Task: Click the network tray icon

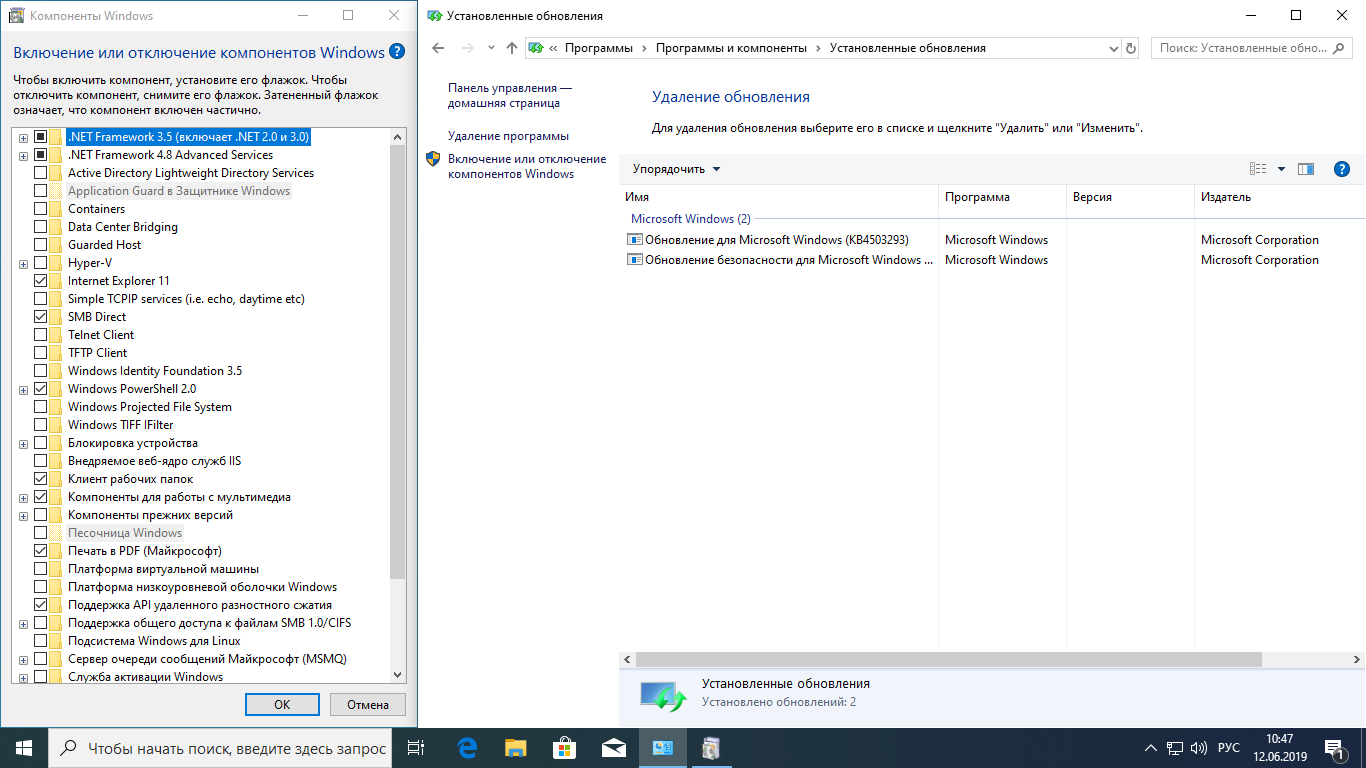Action: tap(1175, 748)
